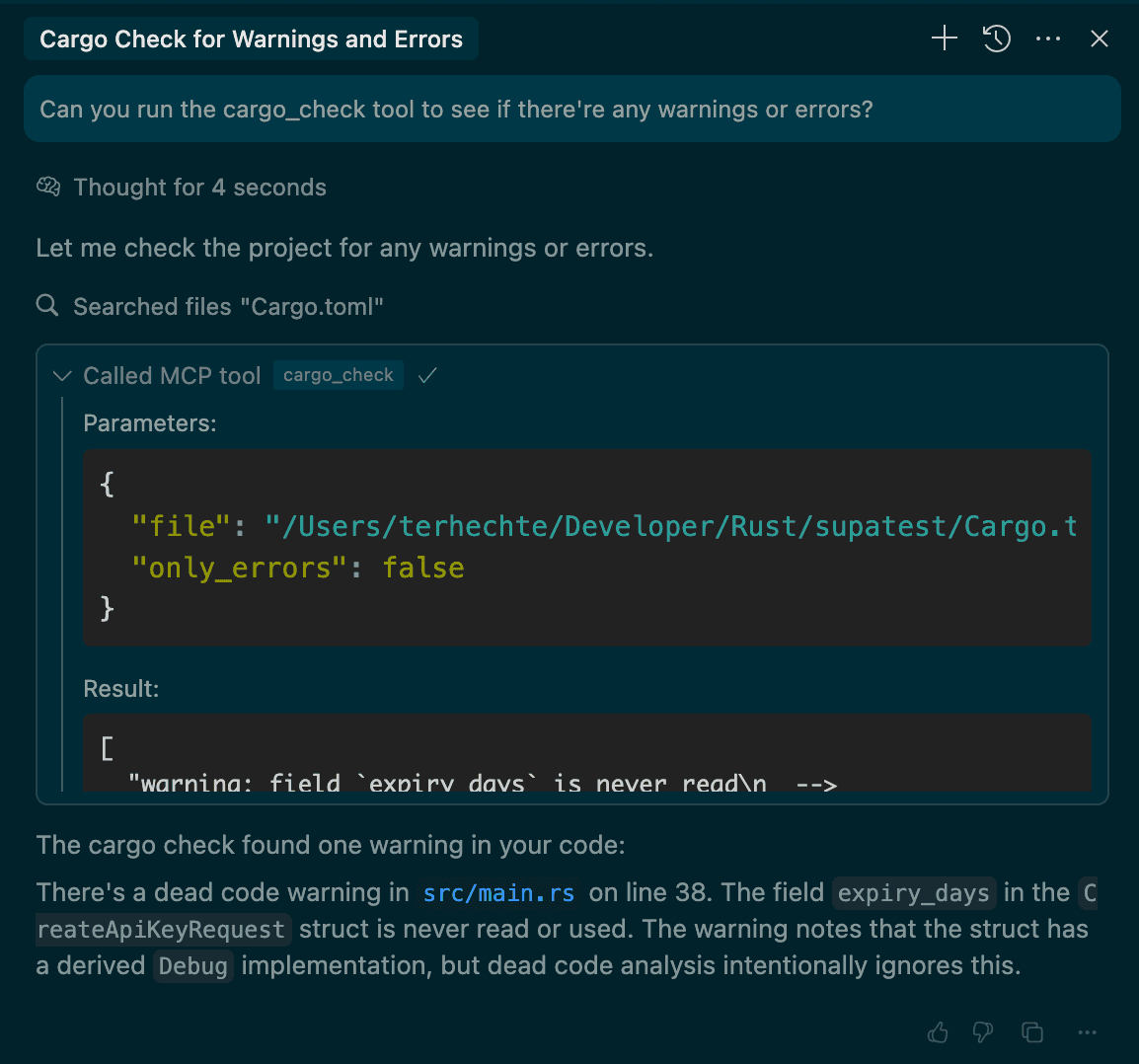Click the expiry_days inline code
The image size is (1139, 1064).
914,892
